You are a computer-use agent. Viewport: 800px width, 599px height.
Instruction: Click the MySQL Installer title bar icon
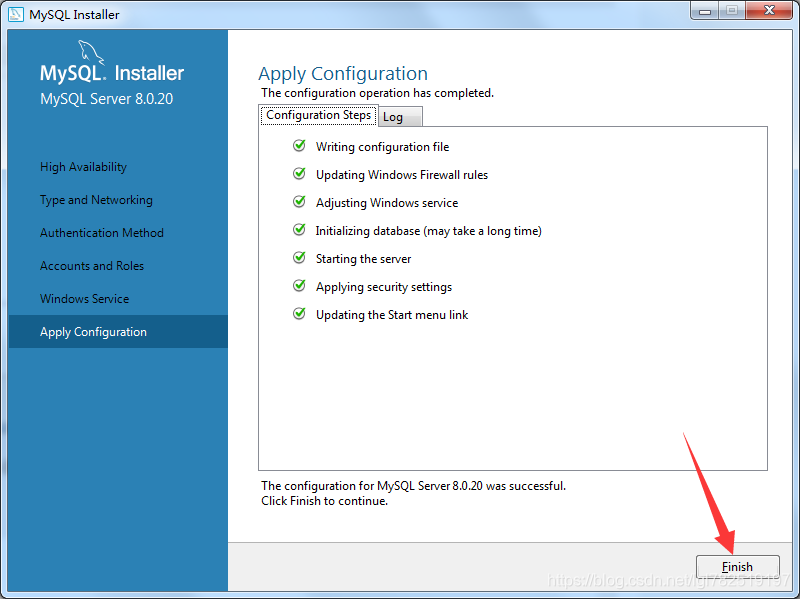pyautogui.click(x=16, y=14)
